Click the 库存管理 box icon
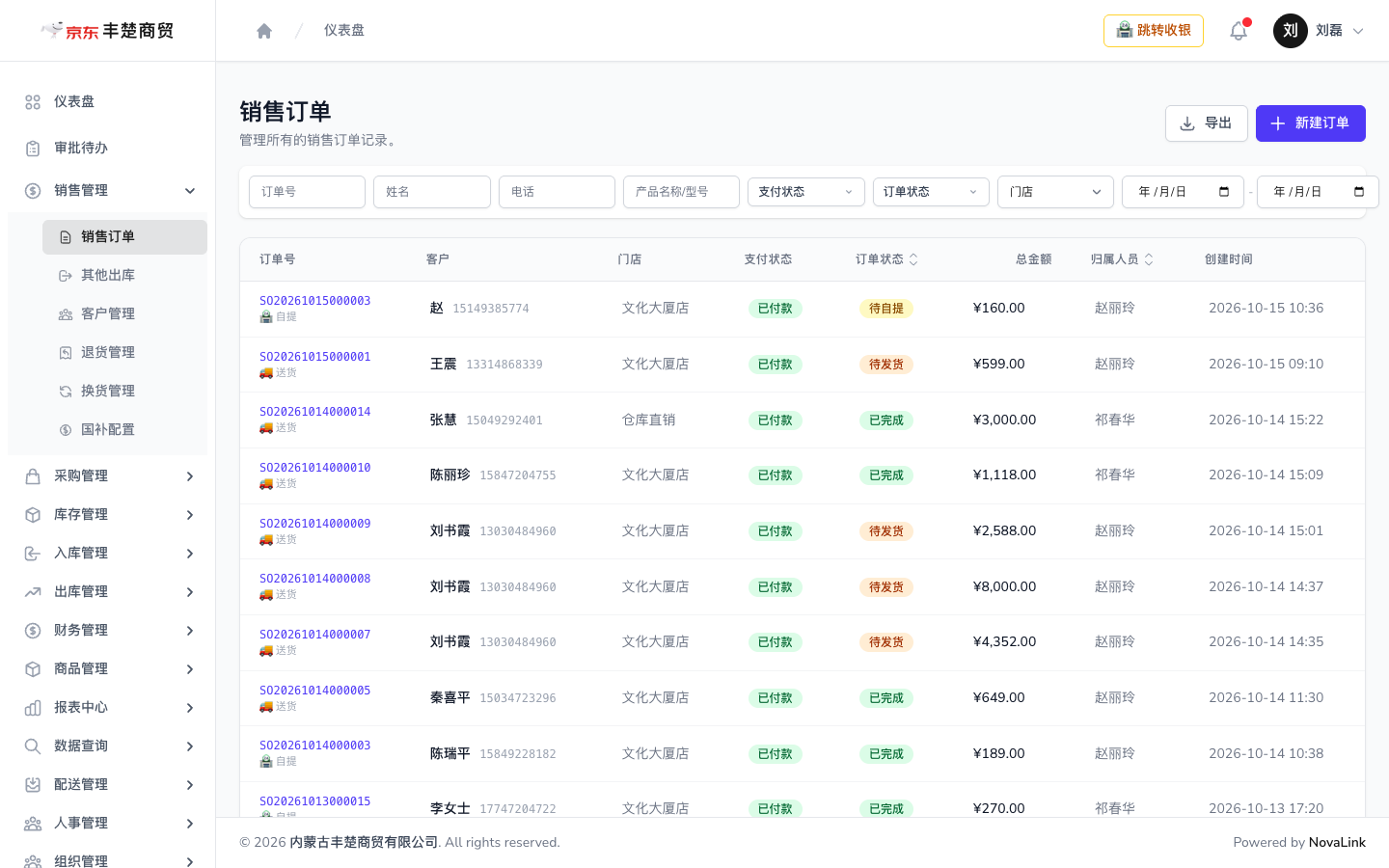This screenshot has height=868, width=1389. 33,515
